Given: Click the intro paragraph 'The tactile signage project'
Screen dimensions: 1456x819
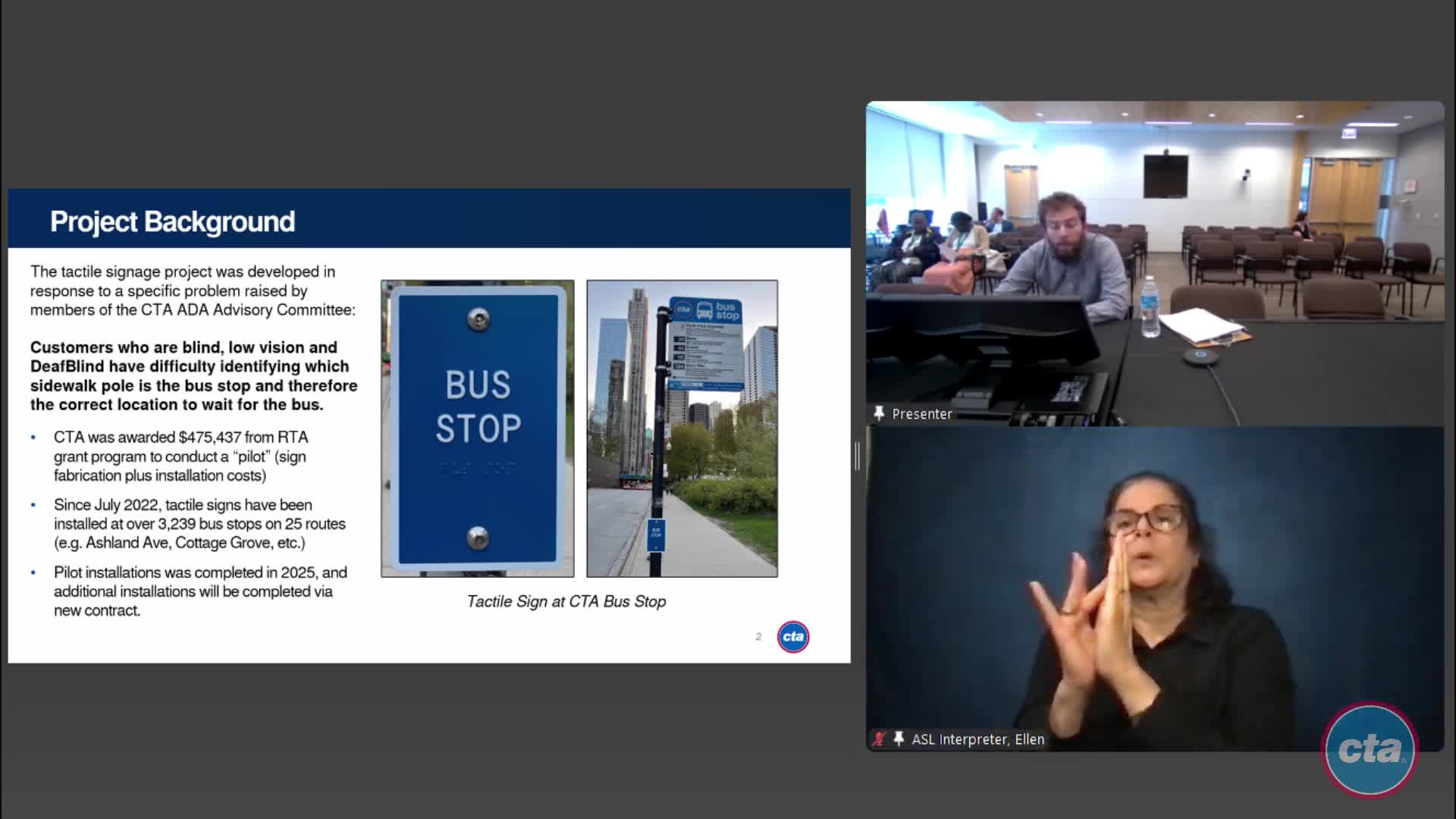Looking at the screenshot, I should click(193, 290).
